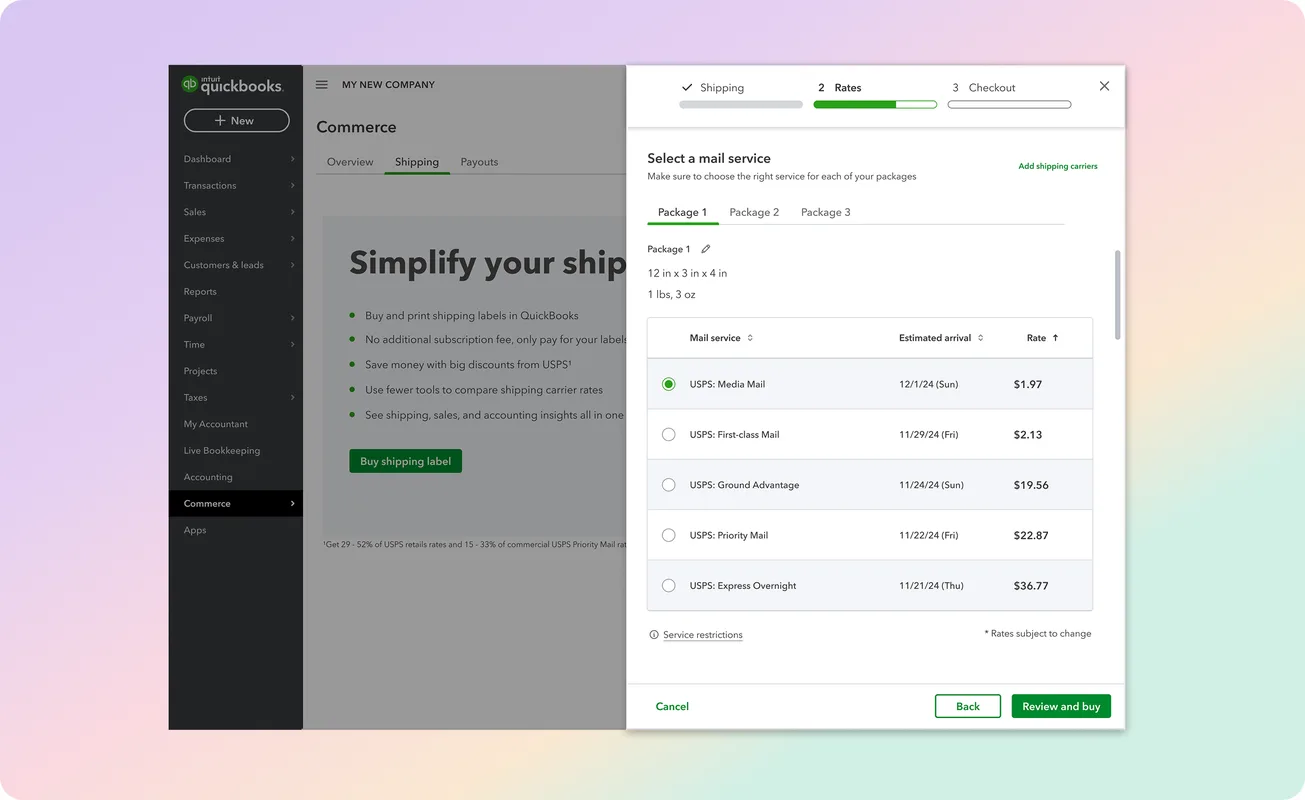The image size is (1305, 800).
Task: Open the Payouts tab in Commerce
Action: (479, 162)
